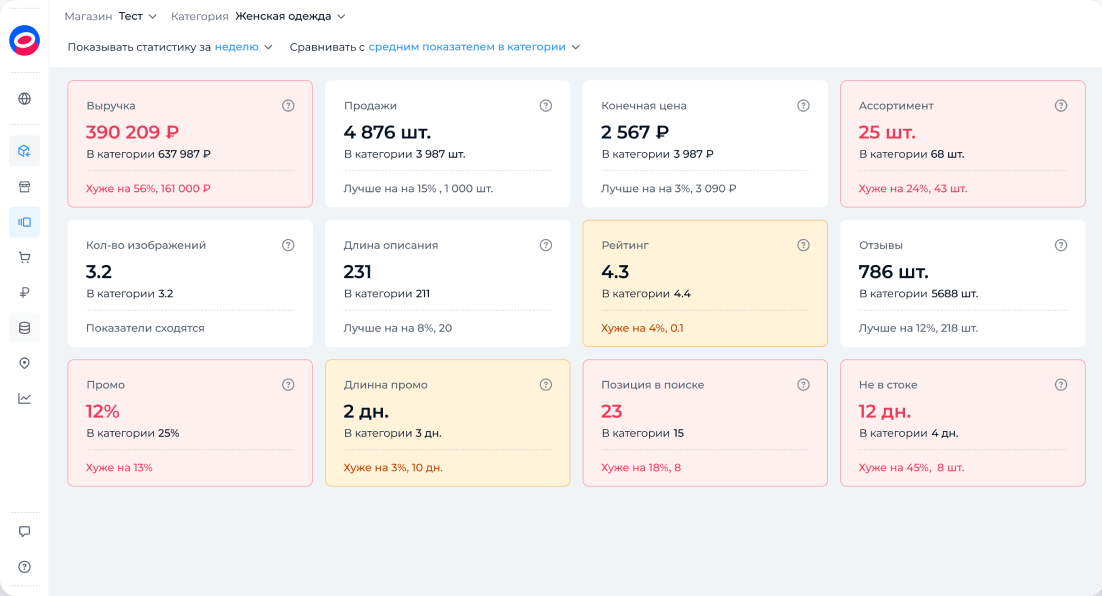
Task: Expand the Категория Женская одежда dropdown
Action: (290, 17)
